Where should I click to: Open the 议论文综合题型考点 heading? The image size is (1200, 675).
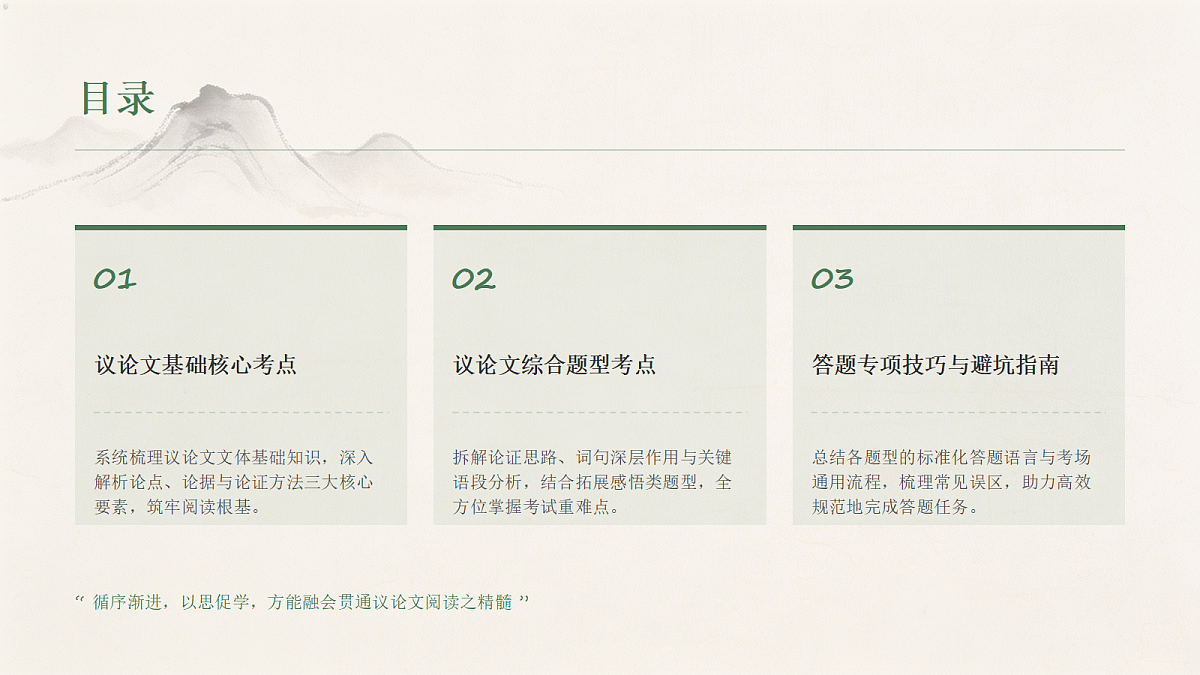pyautogui.click(x=555, y=365)
